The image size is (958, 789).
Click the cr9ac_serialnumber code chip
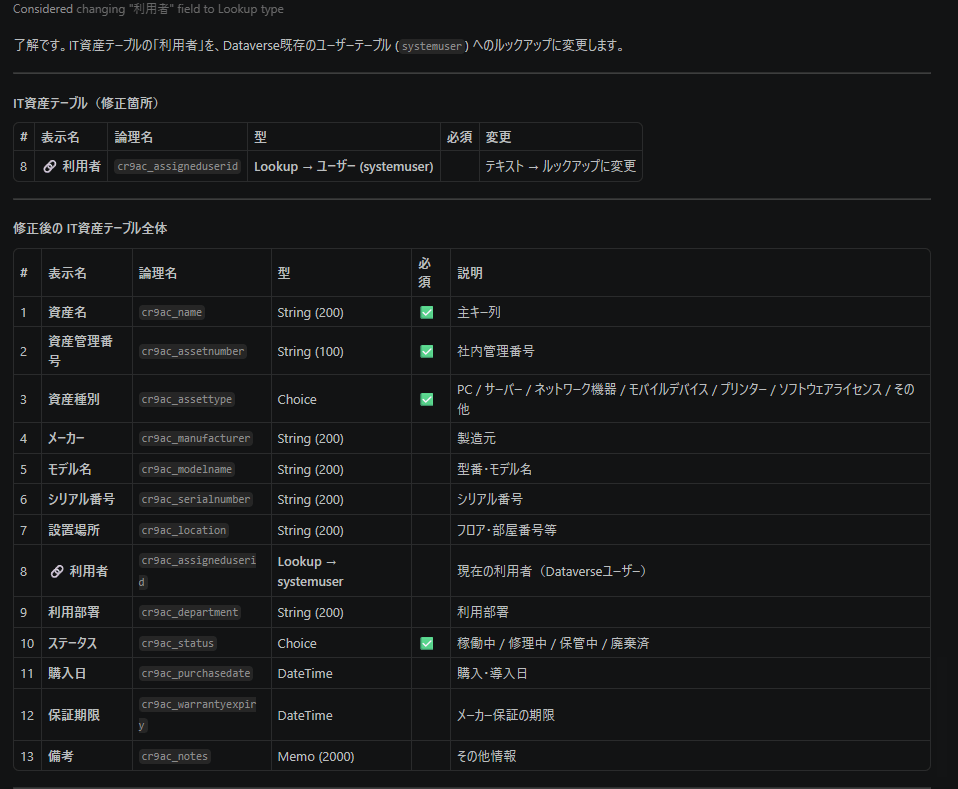(x=196, y=499)
